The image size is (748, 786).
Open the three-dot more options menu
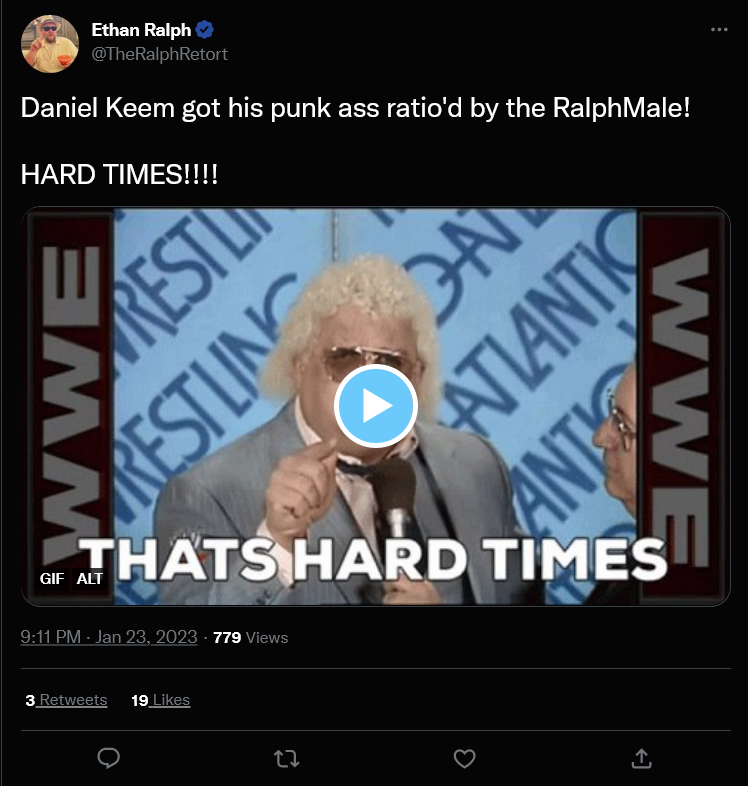point(719,30)
